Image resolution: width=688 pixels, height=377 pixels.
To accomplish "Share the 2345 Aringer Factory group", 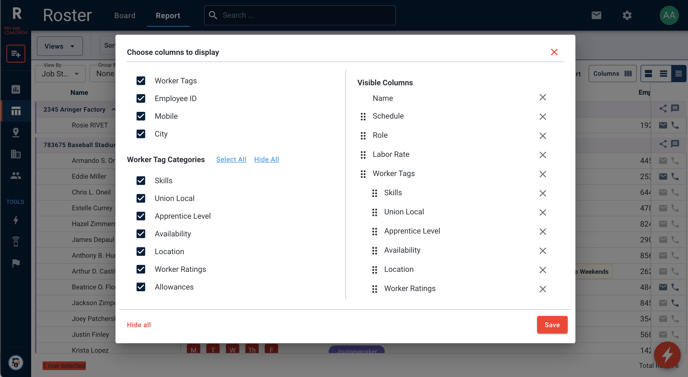I will click(x=663, y=109).
